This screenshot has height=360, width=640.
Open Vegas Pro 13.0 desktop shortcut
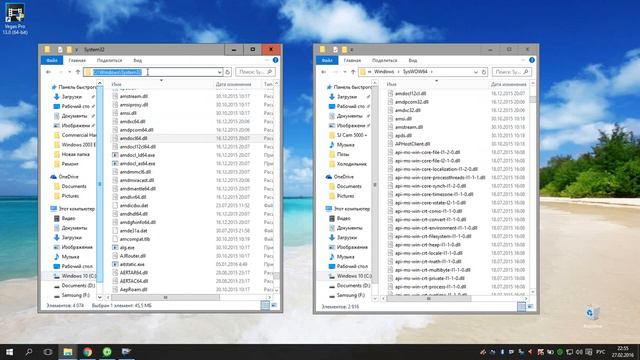pyautogui.click(x=15, y=18)
